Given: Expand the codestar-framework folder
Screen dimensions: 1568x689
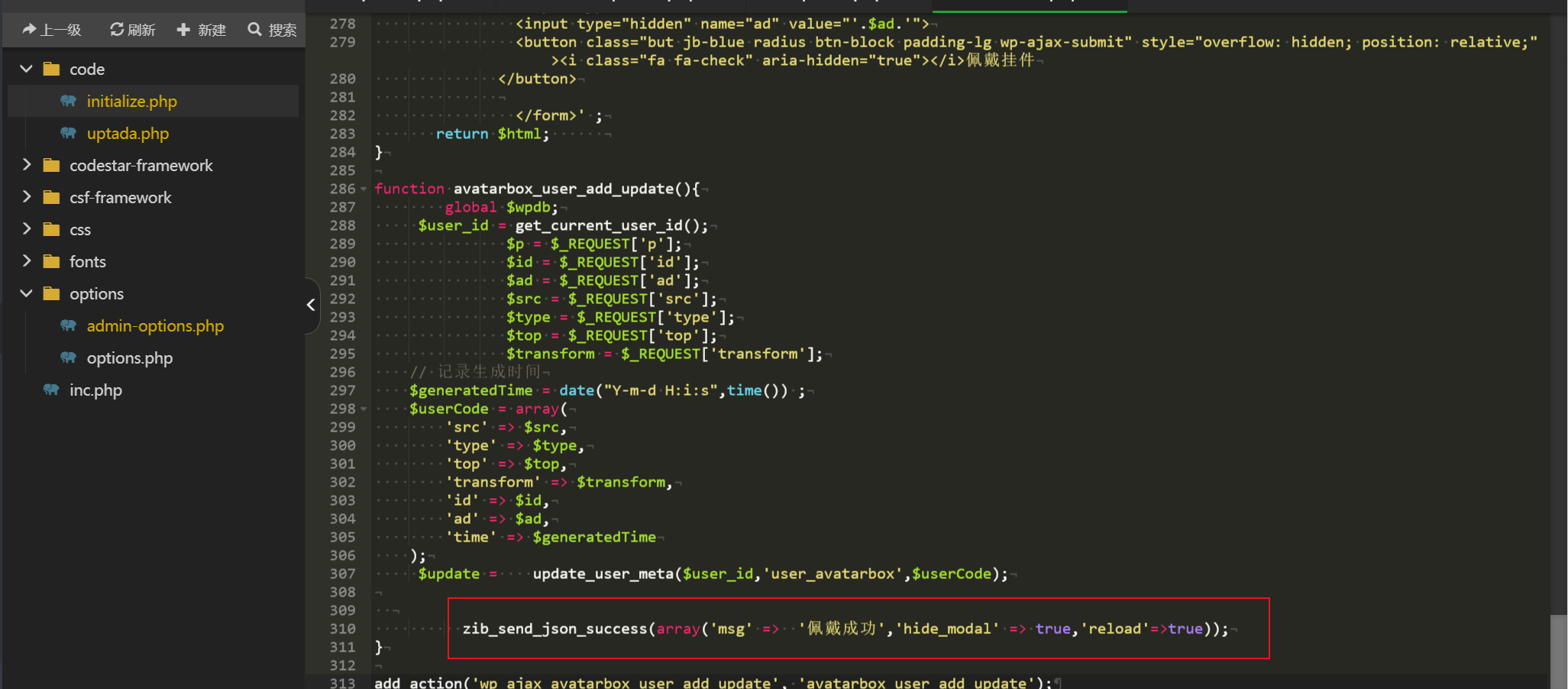Looking at the screenshot, I should [x=27, y=165].
